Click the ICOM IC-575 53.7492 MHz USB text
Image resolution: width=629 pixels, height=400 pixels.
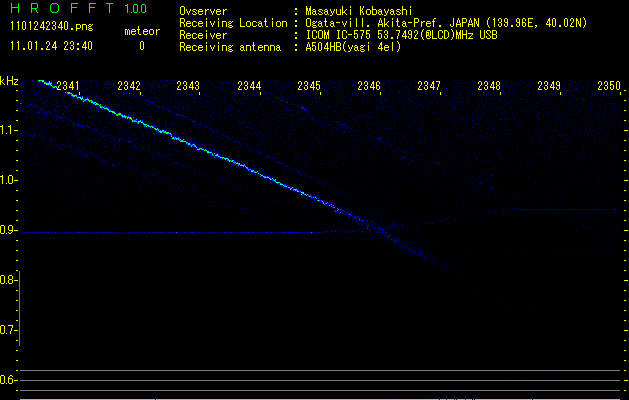pyautogui.click(x=401, y=35)
